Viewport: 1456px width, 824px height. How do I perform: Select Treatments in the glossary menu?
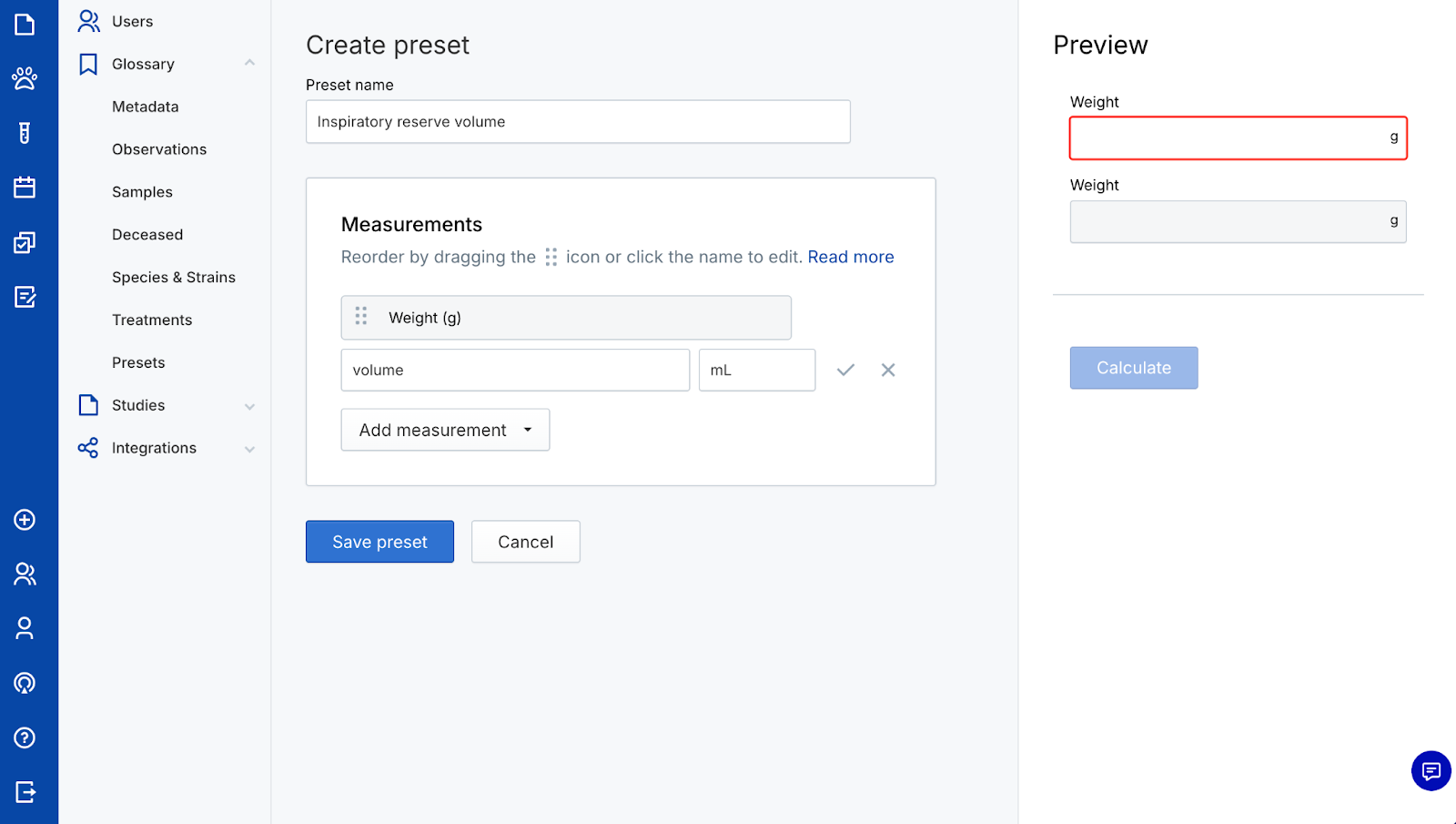(x=152, y=320)
